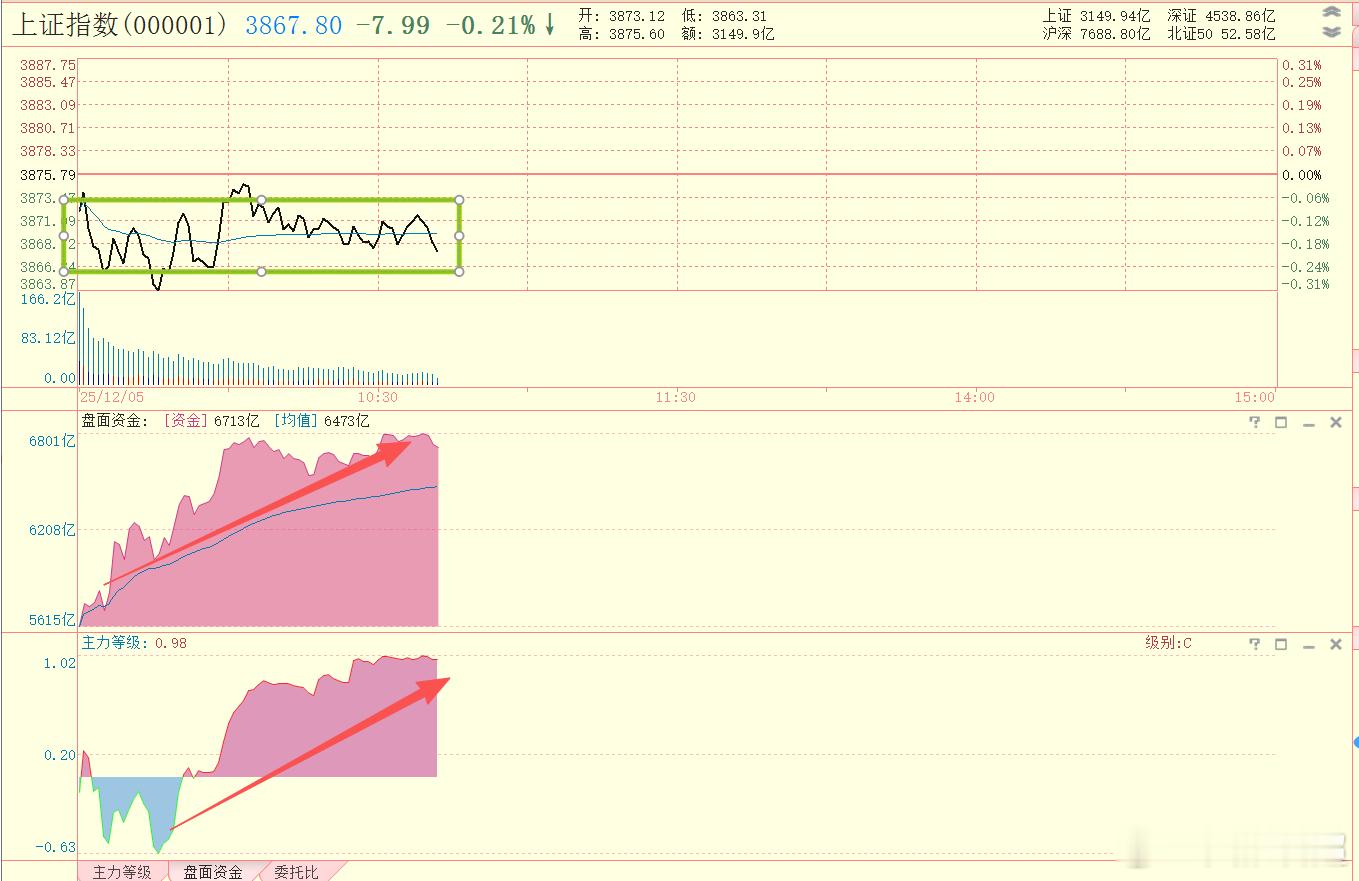
Task: Click the 级别:C label
Action: 1168,643
